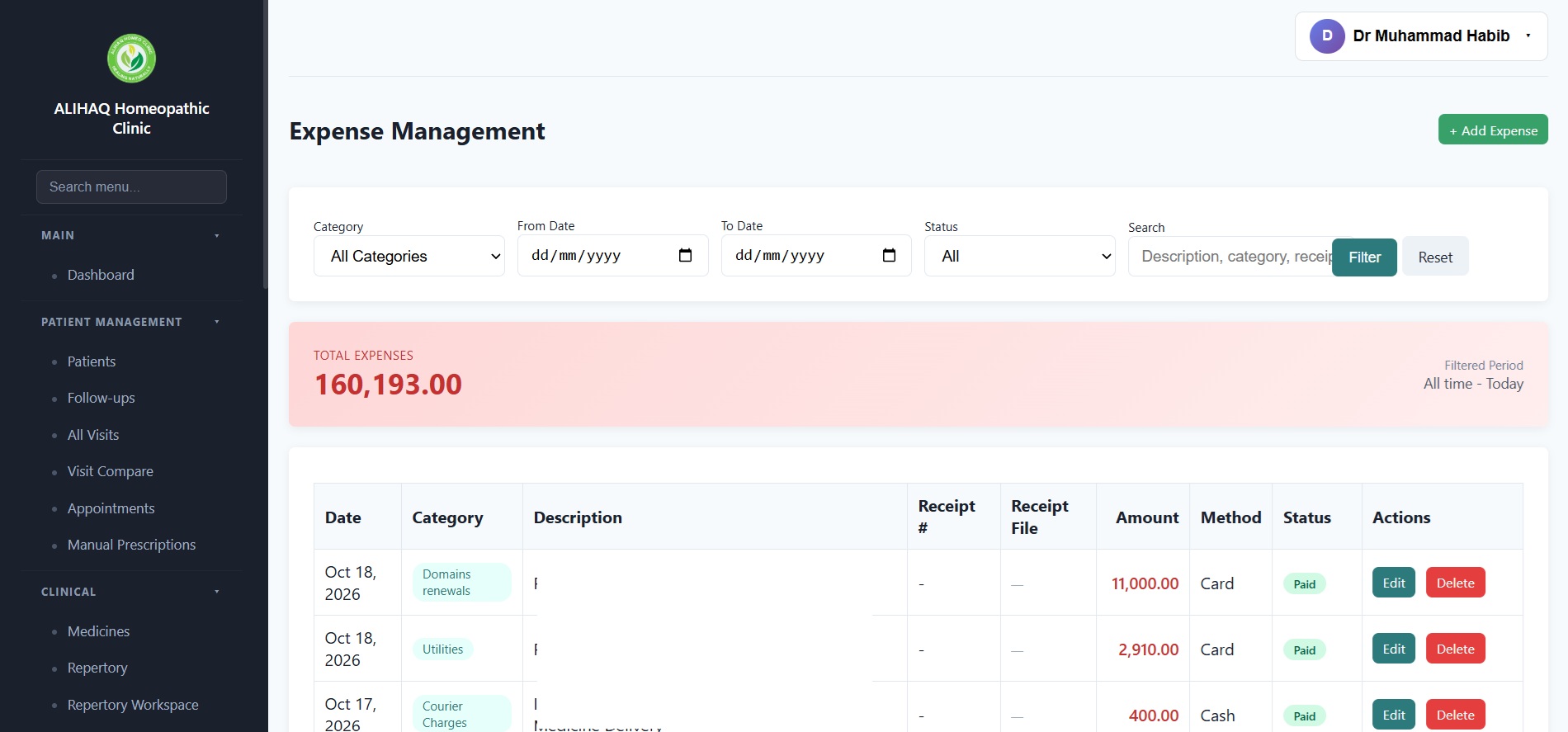This screenshot has height=732, width=1568.
Task: Click the expense Search description field
Action: (1230, 256)
